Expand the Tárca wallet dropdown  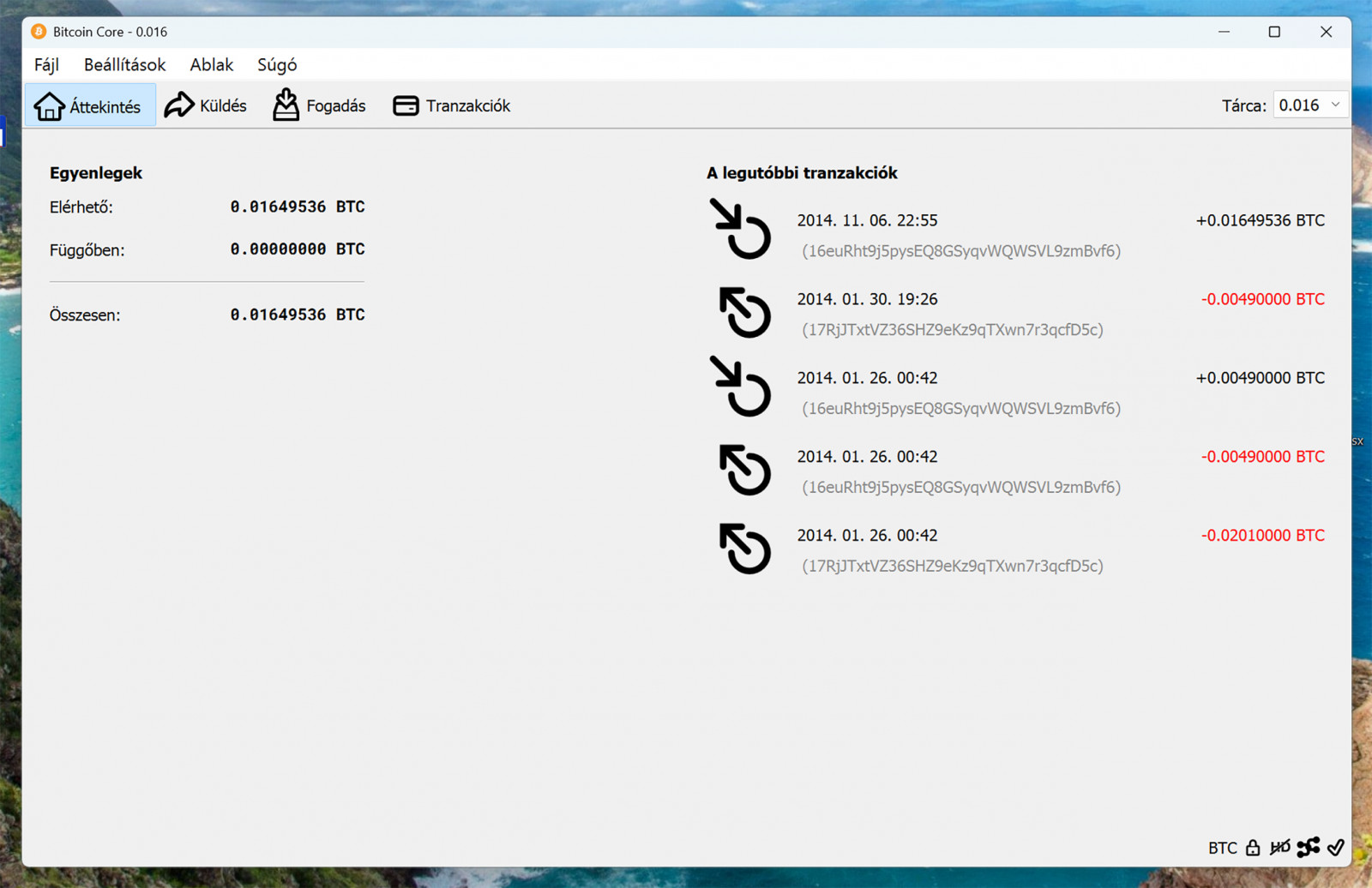(1310, 105)
